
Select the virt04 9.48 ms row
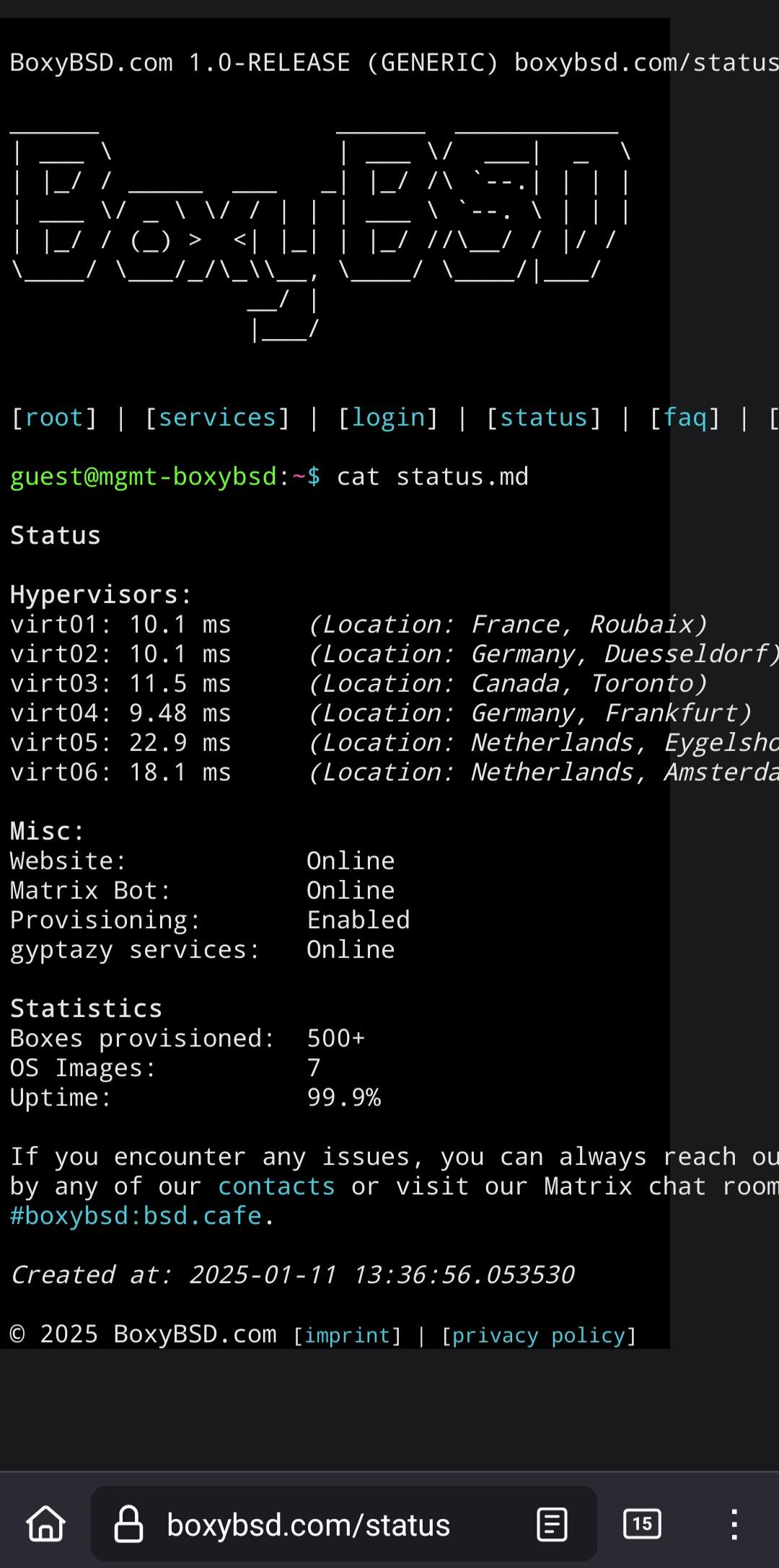(x=382, y=713)
